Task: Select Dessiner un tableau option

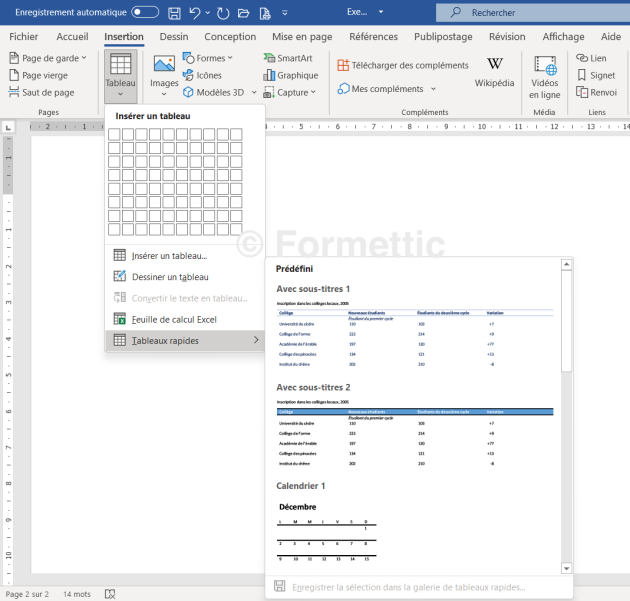Action: (x=169, y=277)
